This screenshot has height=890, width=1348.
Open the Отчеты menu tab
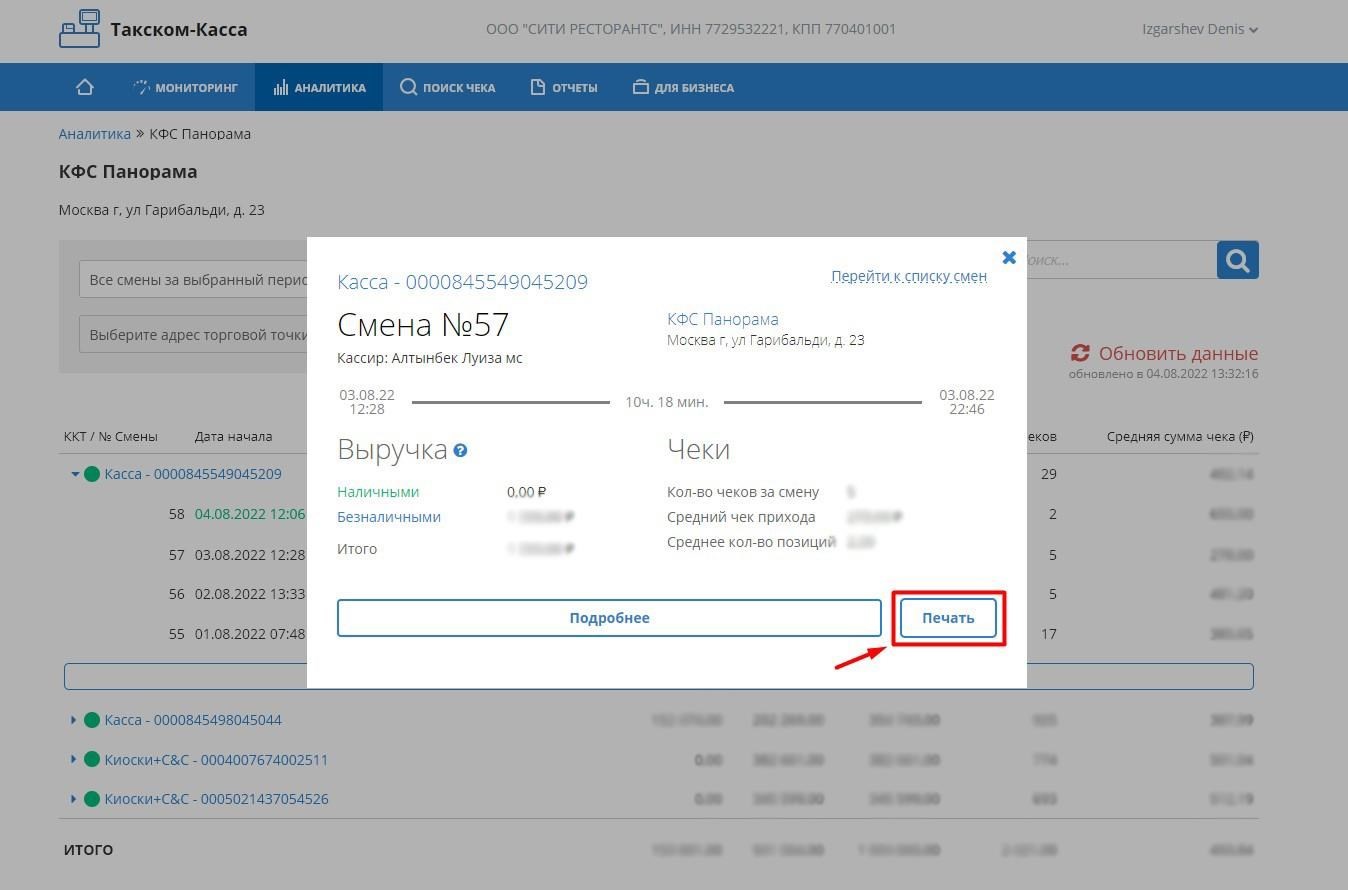point(564,87)
